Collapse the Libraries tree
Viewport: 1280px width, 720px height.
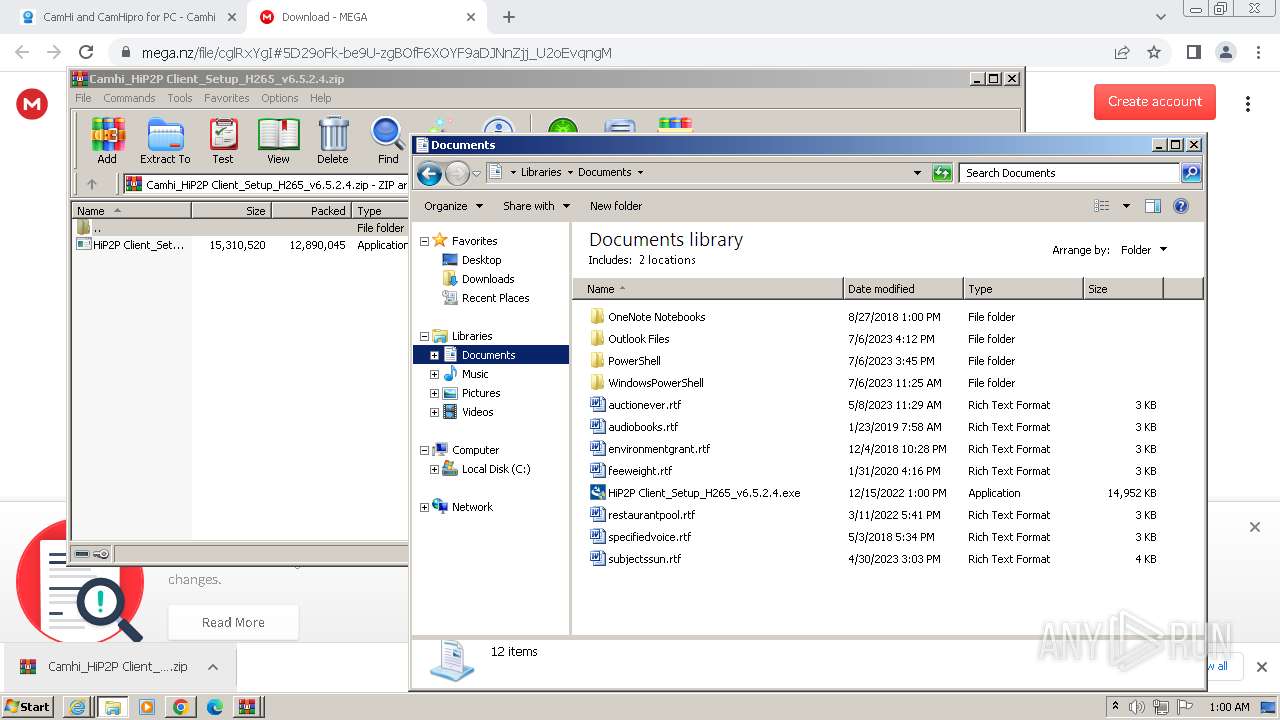point(424,336)
